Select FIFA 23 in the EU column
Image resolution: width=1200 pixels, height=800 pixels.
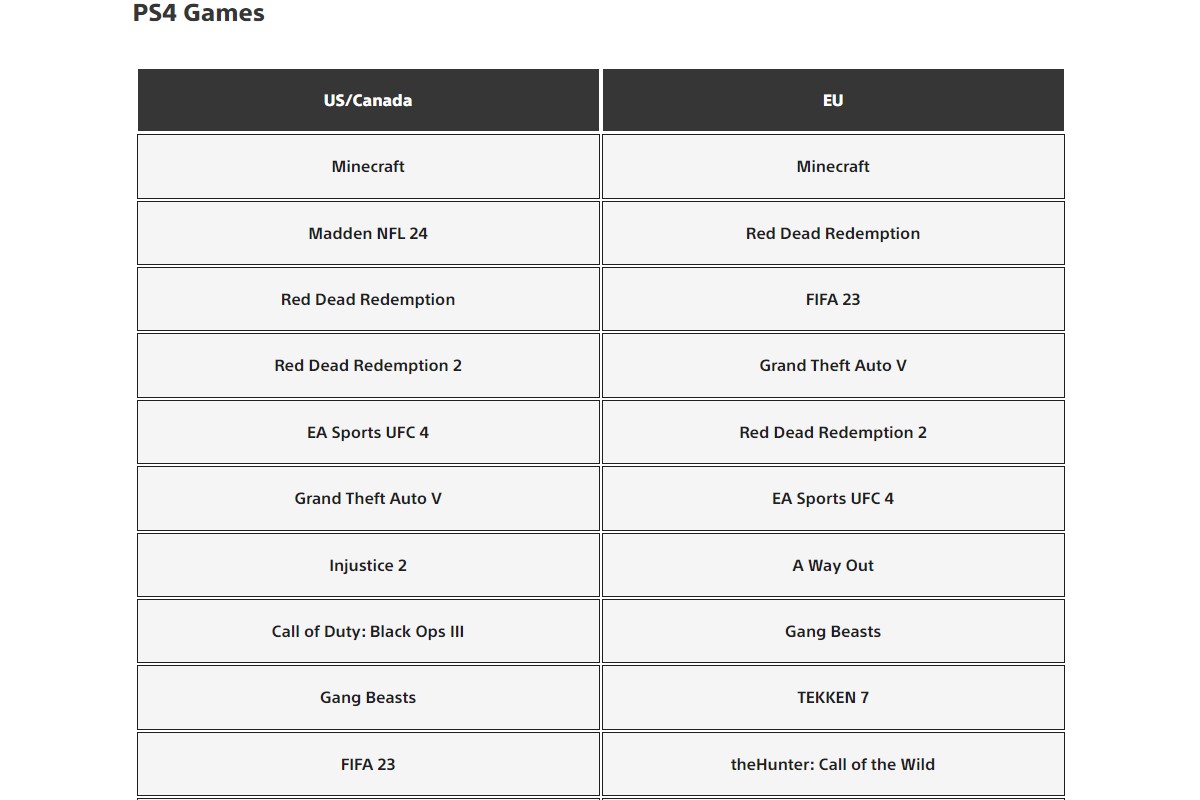pos(833,299)
